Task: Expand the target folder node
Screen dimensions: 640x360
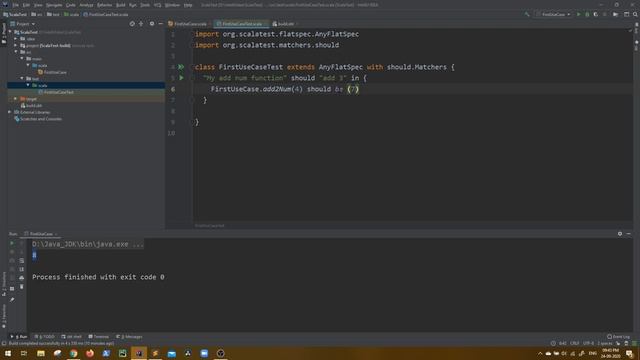Action: click(x=16, y=99)
